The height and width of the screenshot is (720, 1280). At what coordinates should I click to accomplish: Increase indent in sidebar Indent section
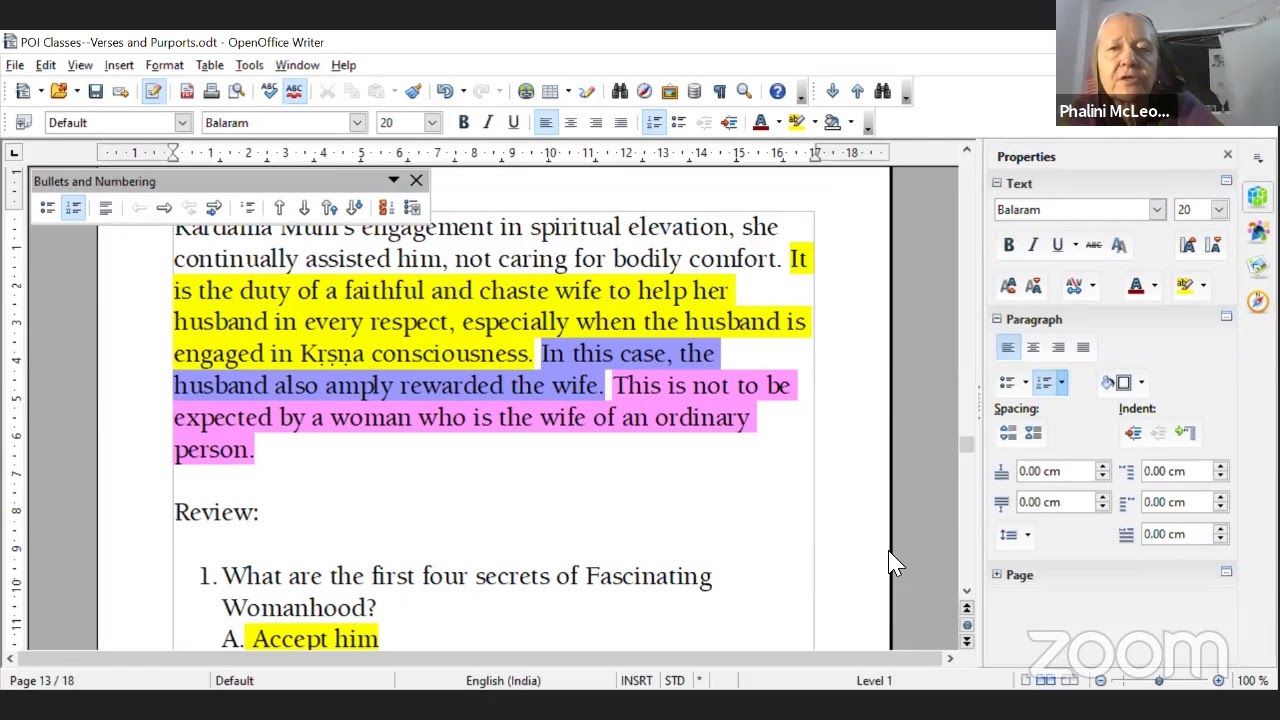point(1133,433)
